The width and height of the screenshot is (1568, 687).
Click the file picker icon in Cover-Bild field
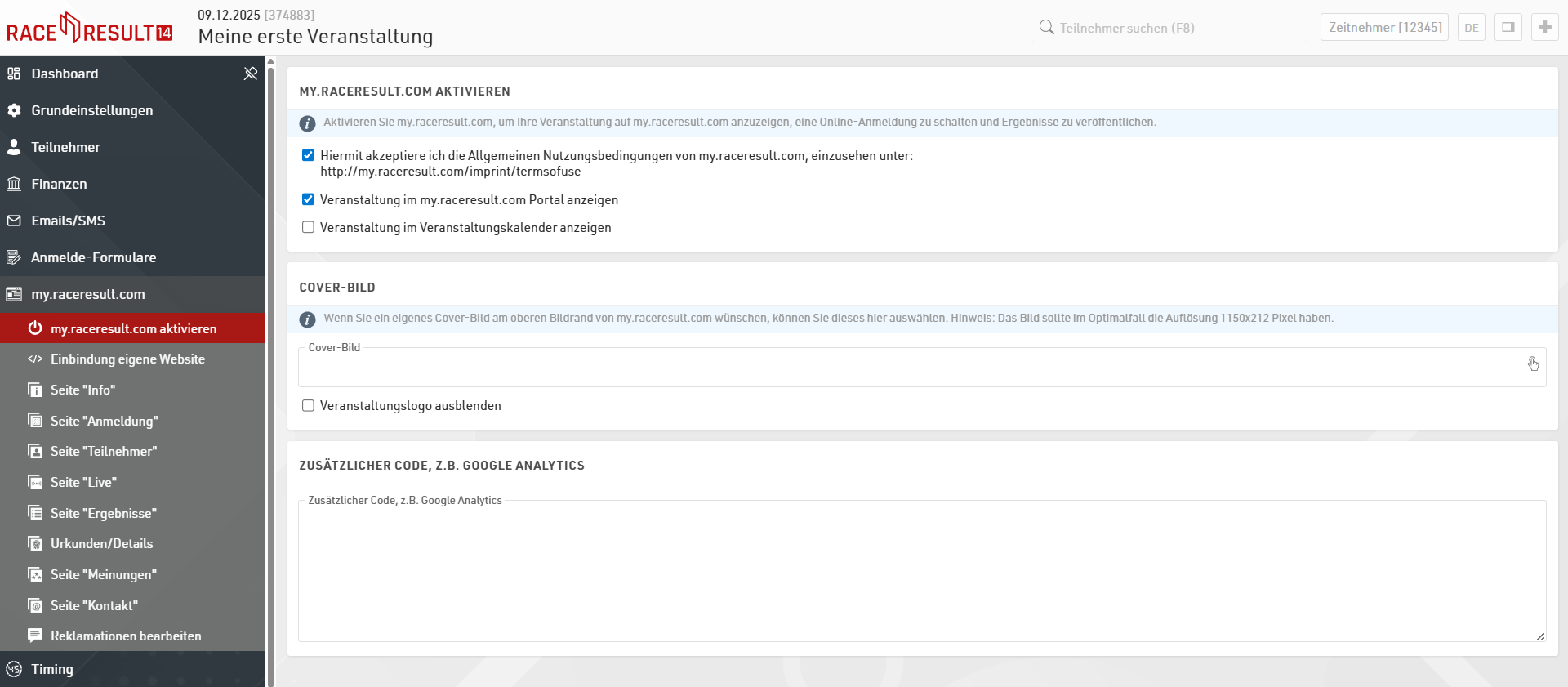click(x=1533, y=364)
